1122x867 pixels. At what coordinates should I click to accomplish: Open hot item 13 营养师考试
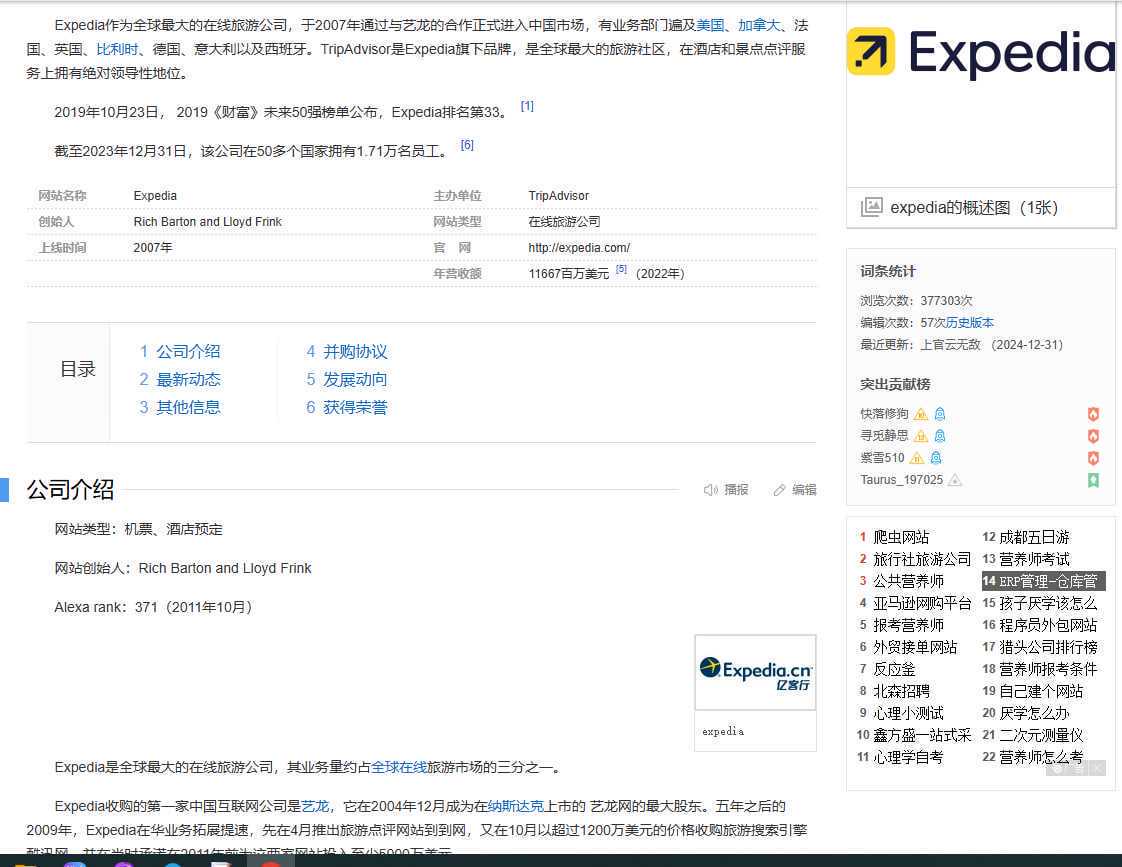coord(1034,559)
